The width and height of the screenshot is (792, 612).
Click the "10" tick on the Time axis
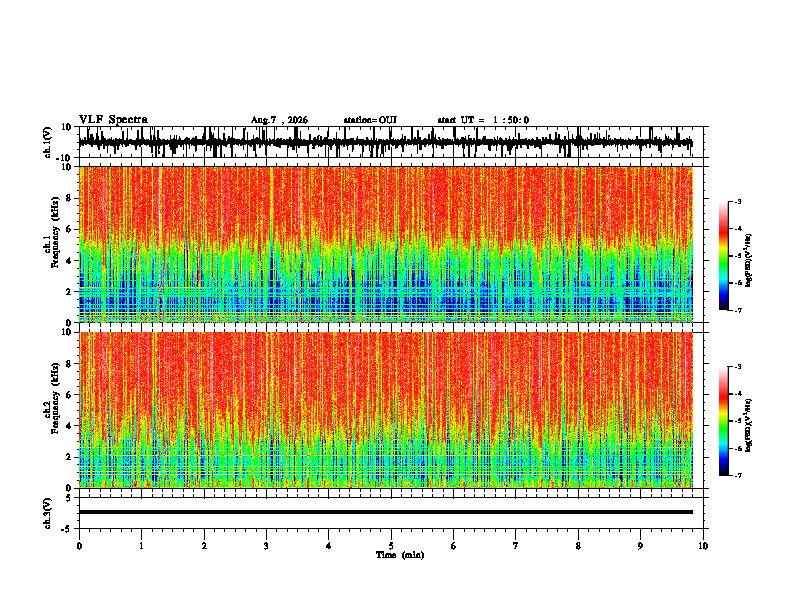pyautogui.click(x=703, y=546)
